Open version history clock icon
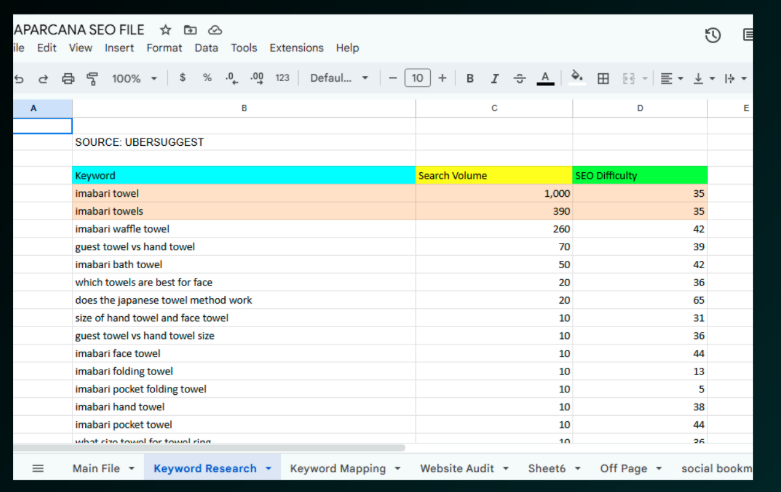The image size is (781, 492). (x=713, y=35)
